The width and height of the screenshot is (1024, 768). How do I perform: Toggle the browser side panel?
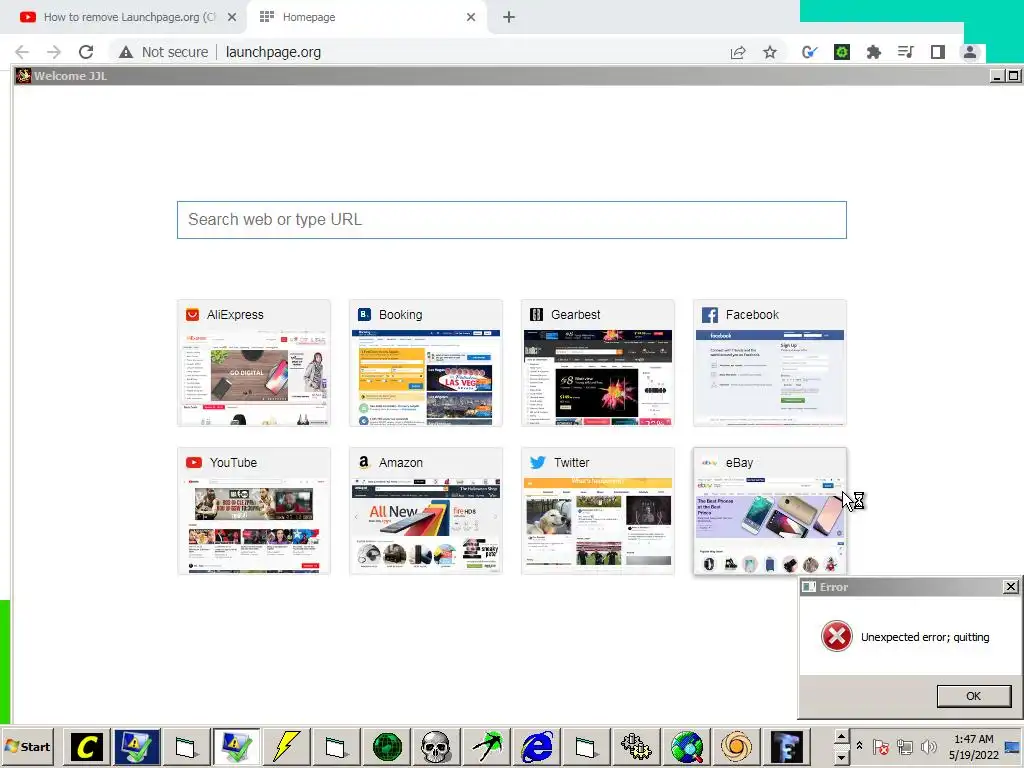(938, 52)
